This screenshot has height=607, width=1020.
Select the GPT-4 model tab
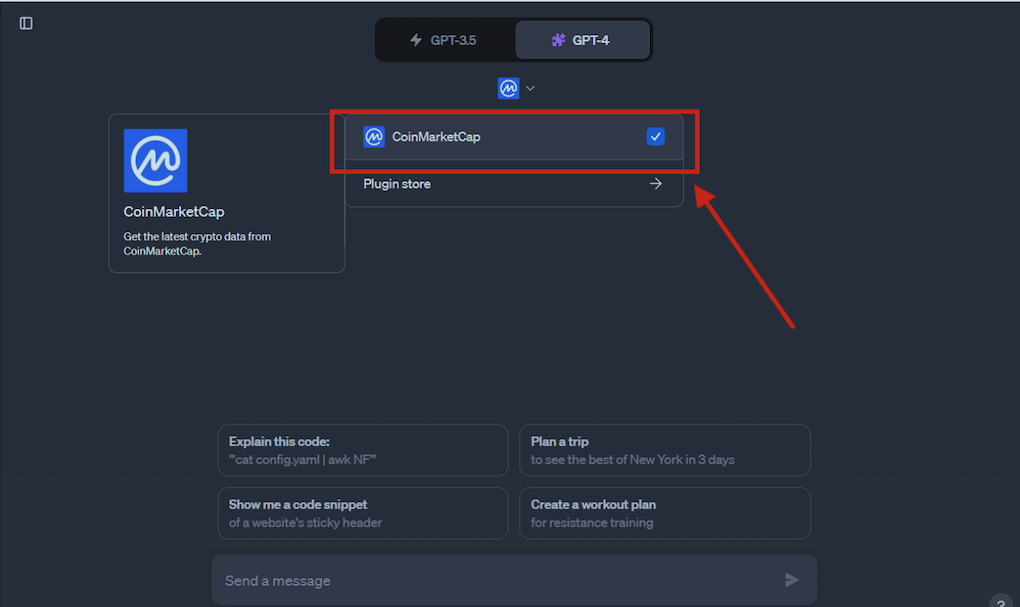582,40
